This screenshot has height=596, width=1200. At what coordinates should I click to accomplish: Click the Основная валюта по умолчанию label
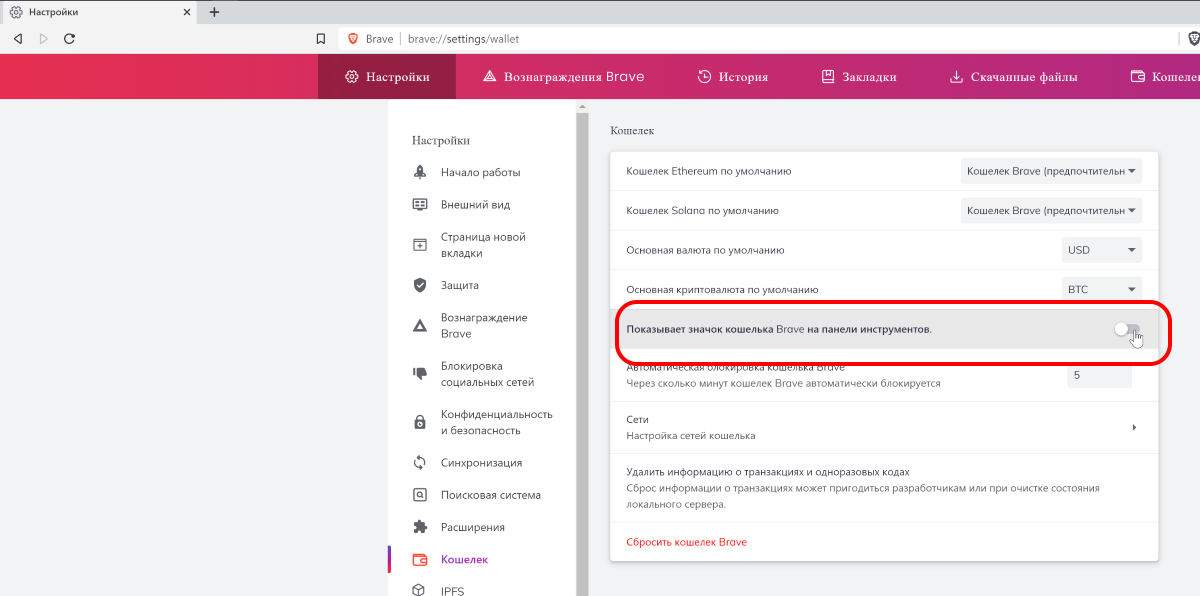pos(705,250)
